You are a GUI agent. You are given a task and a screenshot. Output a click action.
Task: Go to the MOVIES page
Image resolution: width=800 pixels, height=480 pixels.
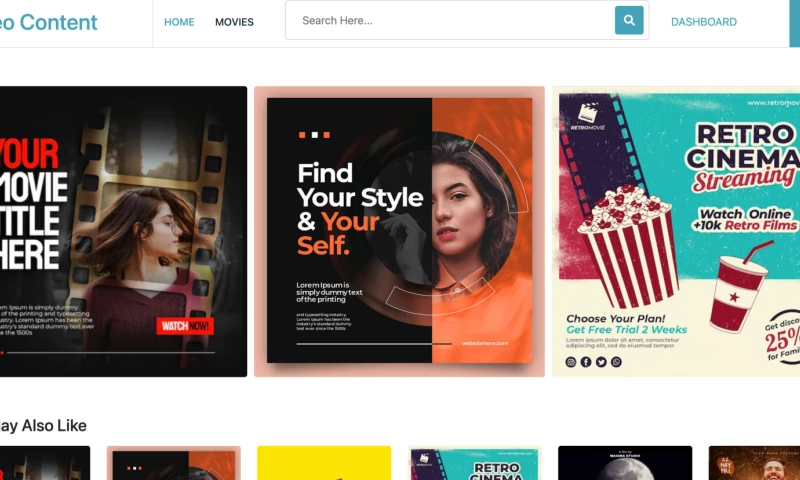click(234, 22)
